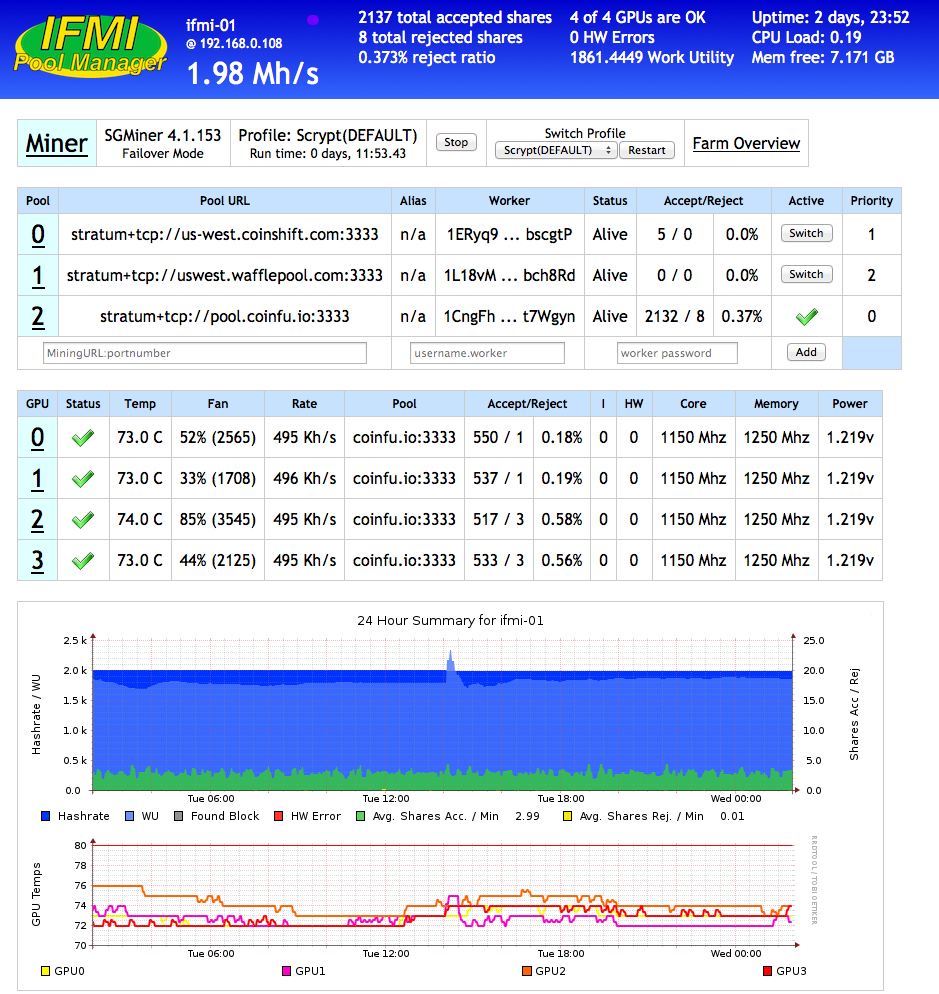The height and width of the screenshot is (994, 939).
Task: Click the 0.37% reject cell
Action: tap(742, 316)
